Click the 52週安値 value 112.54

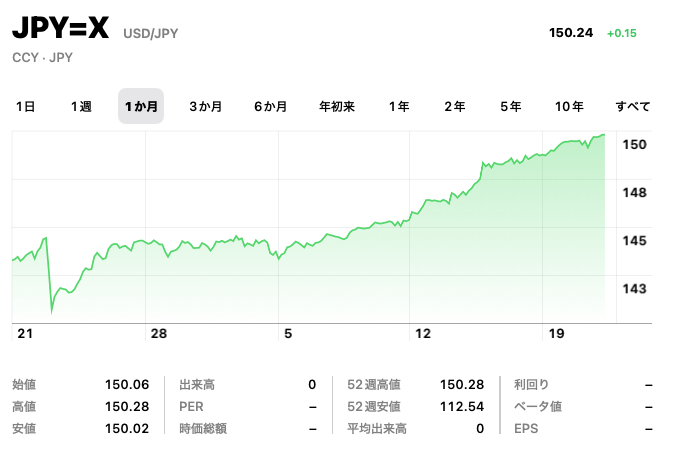click(x=462, y=406)
